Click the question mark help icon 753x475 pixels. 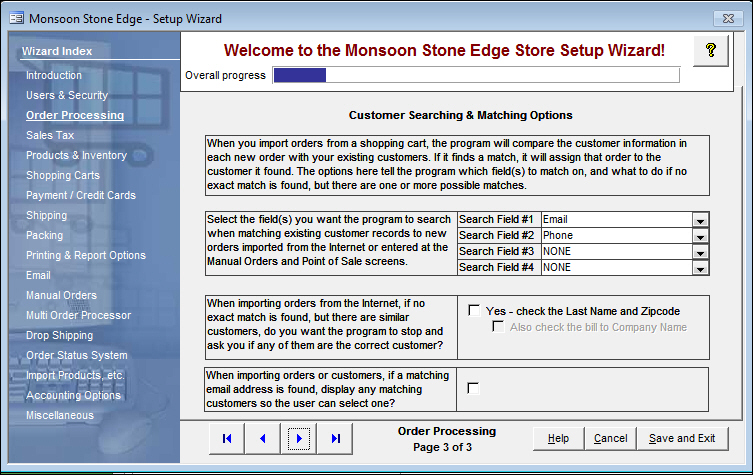click(711, 51)
